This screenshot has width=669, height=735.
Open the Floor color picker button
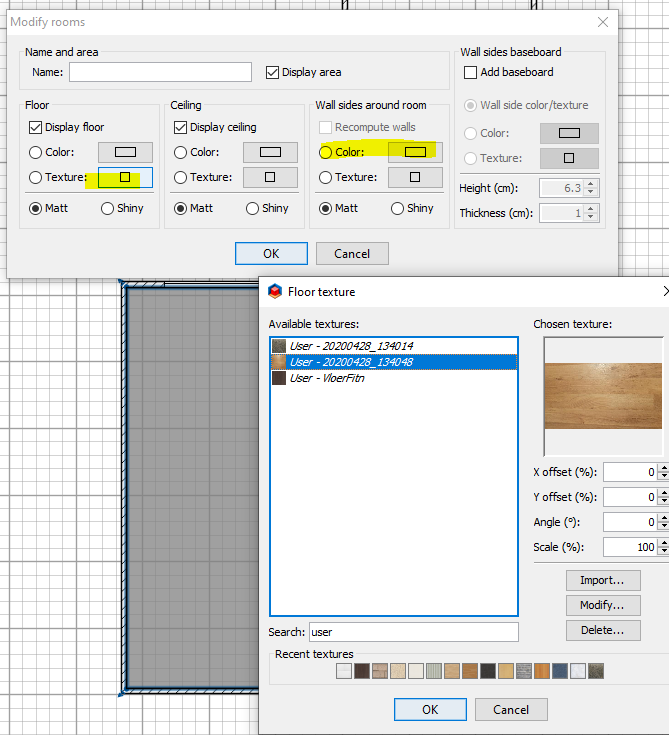pyautogui.click(x=125, y=152)
